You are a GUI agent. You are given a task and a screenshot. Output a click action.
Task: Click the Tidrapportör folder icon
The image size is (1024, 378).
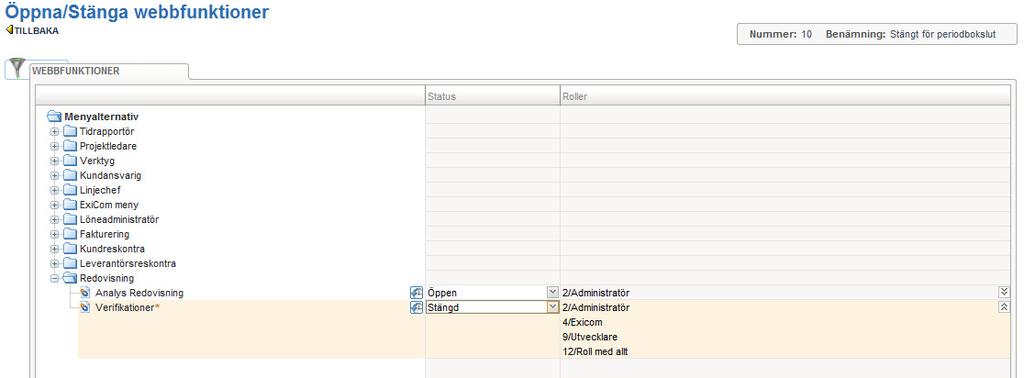click(x=70, y=131)
